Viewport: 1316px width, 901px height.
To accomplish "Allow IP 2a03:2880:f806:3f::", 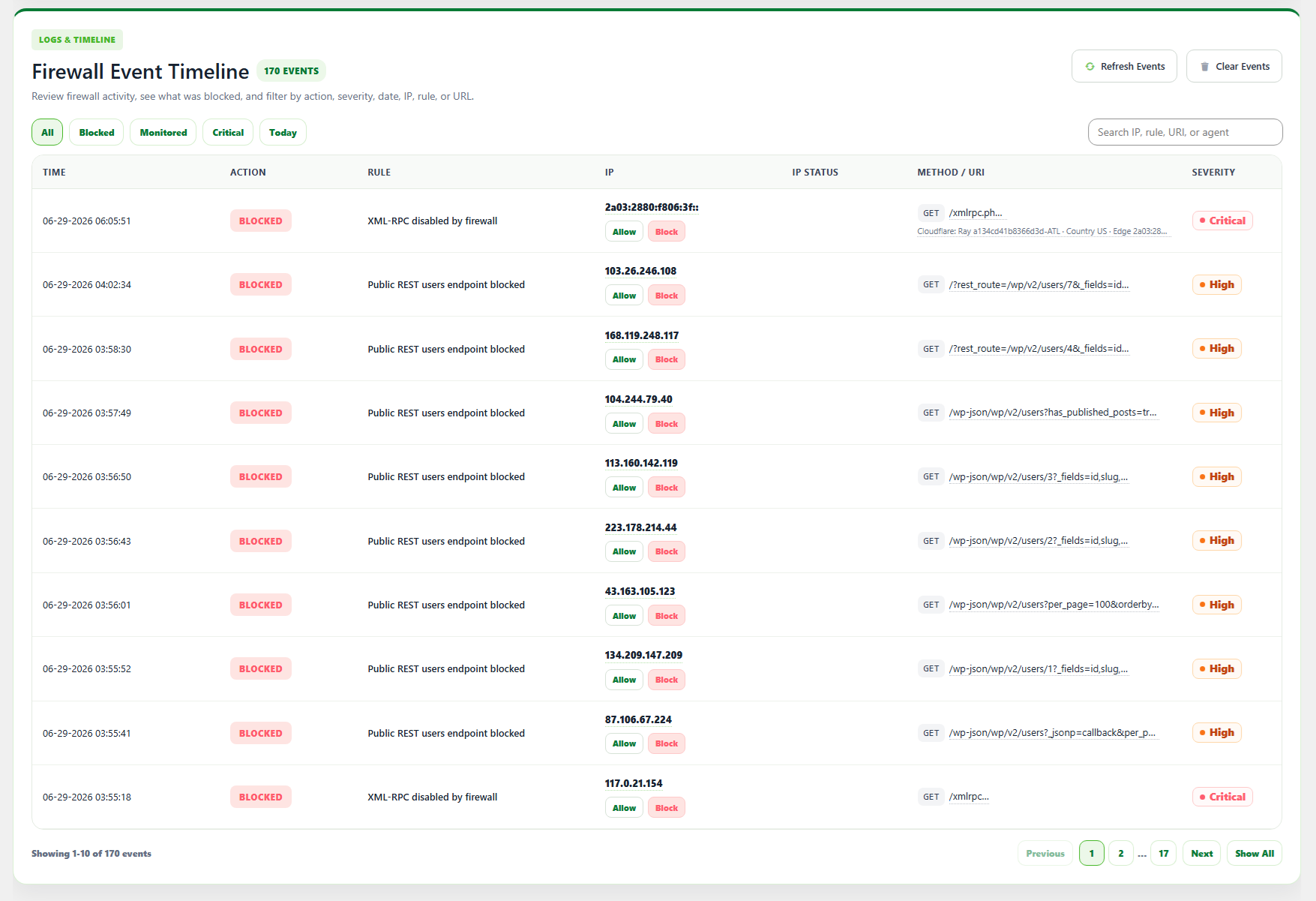I will tap(624, 232).
